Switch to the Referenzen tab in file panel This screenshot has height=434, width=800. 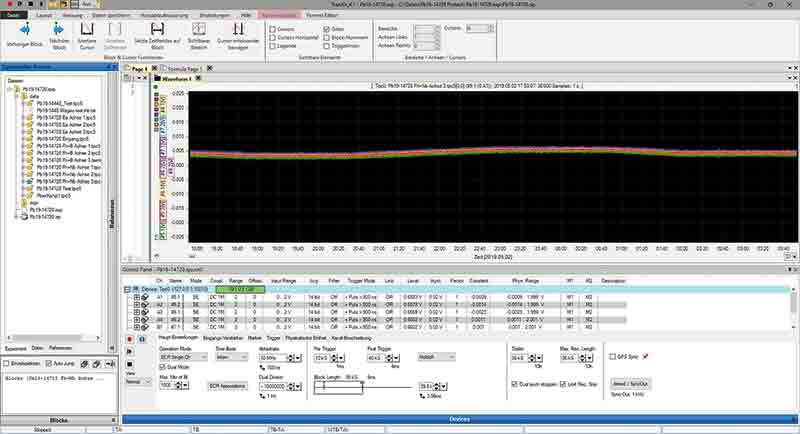(x=60, y=348)
